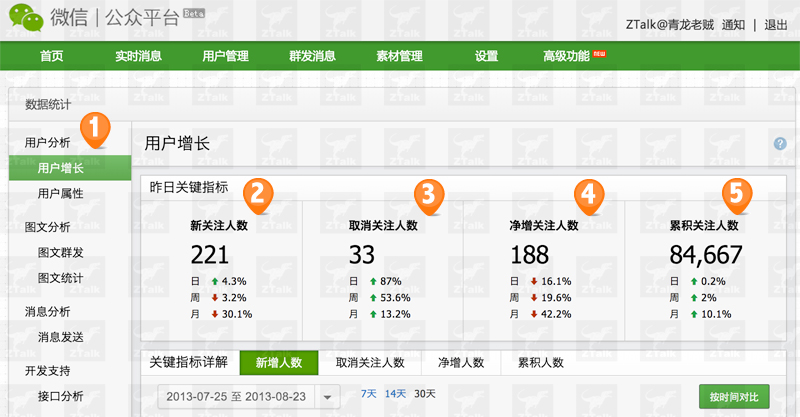Click the blue help question mark icon
The width and height of the screenshot is (800, 417).
pos(780,144)
